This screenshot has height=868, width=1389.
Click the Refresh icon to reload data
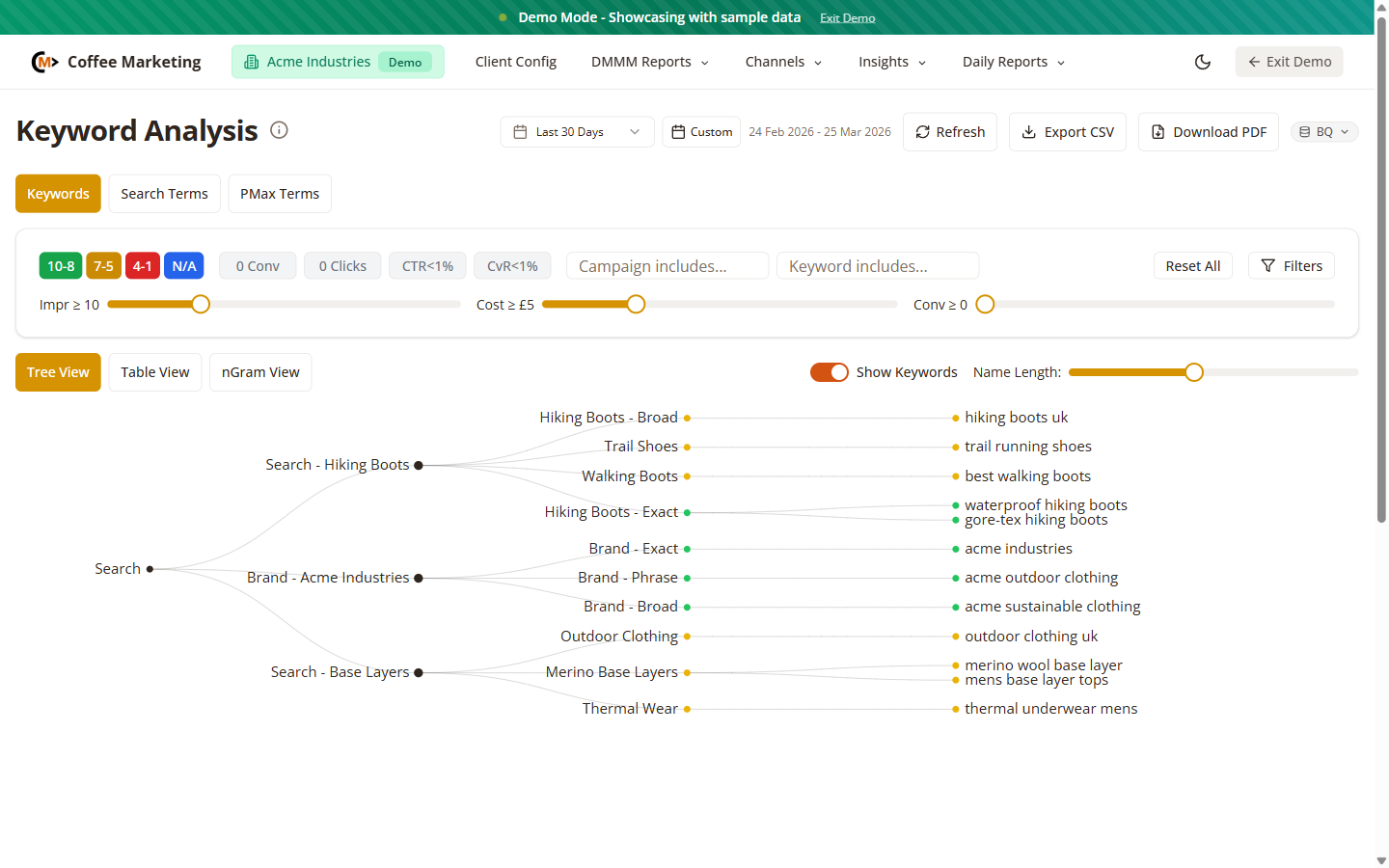coord(923,131)
